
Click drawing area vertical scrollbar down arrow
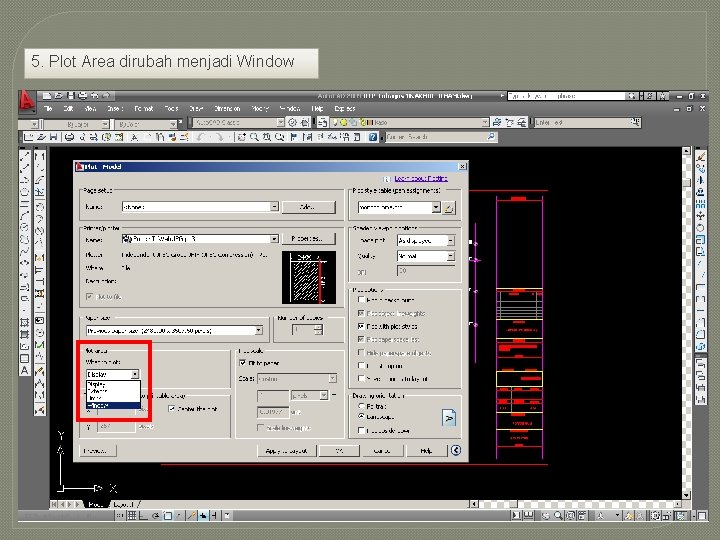[x=686, y=495]
